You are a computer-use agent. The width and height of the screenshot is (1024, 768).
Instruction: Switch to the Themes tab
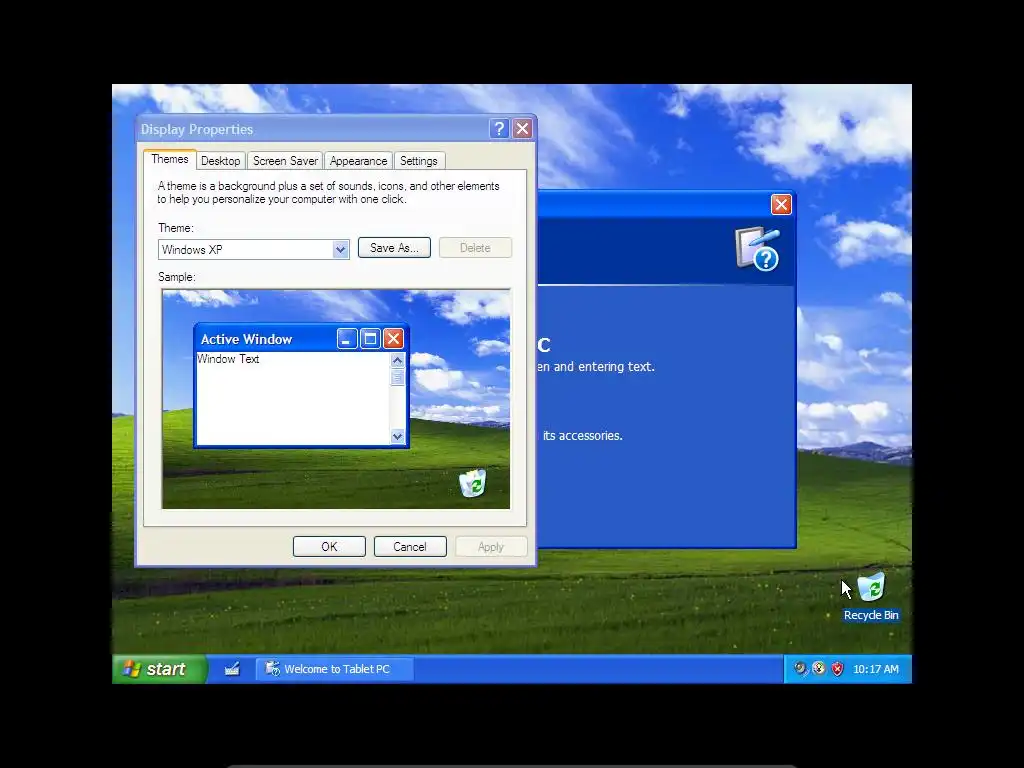(x=170, y=159)
